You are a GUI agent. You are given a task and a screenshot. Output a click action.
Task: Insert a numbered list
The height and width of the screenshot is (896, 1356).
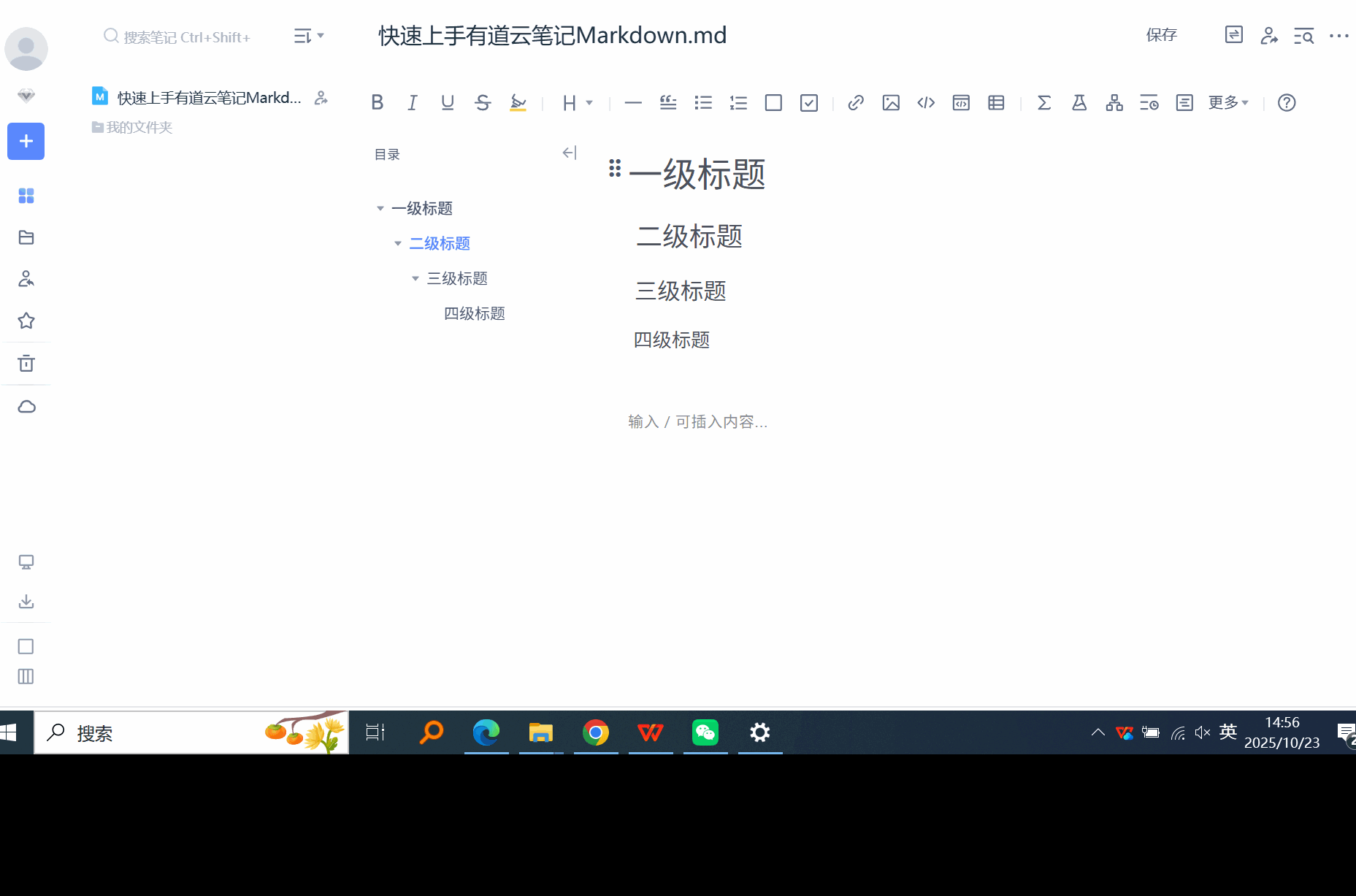(738, 103)
